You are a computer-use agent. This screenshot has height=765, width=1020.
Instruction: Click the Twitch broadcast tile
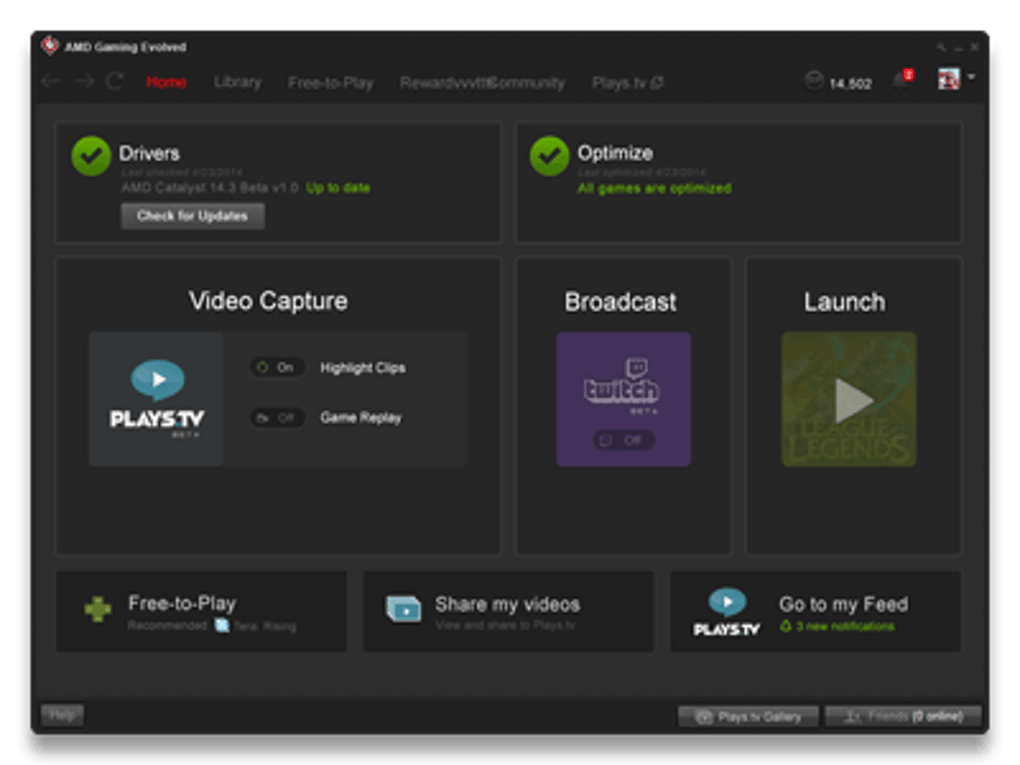(623, 399)
